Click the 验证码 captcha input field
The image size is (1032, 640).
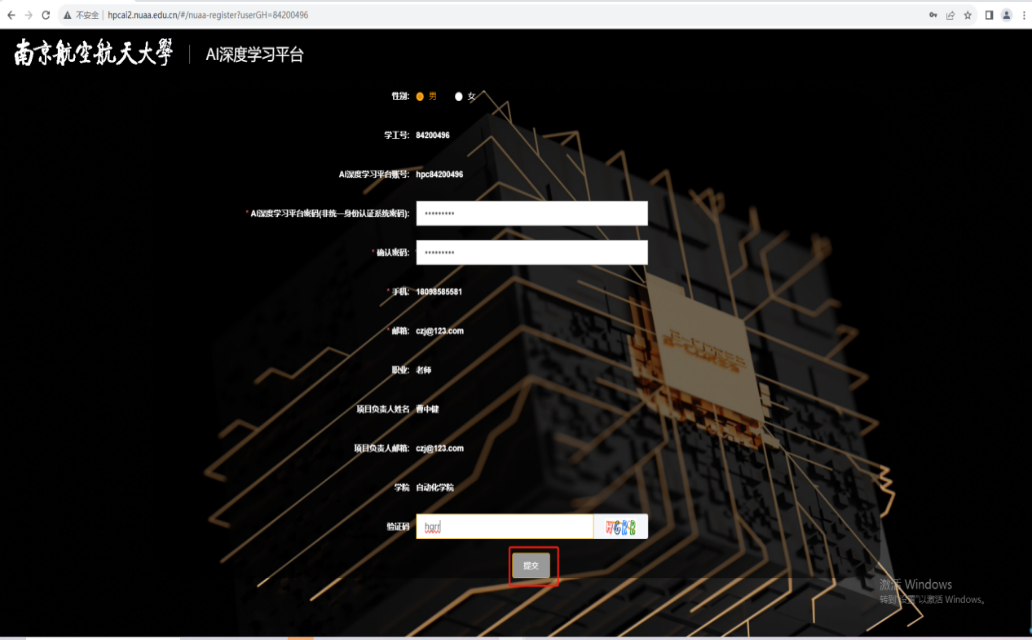(x=504, y=527)
